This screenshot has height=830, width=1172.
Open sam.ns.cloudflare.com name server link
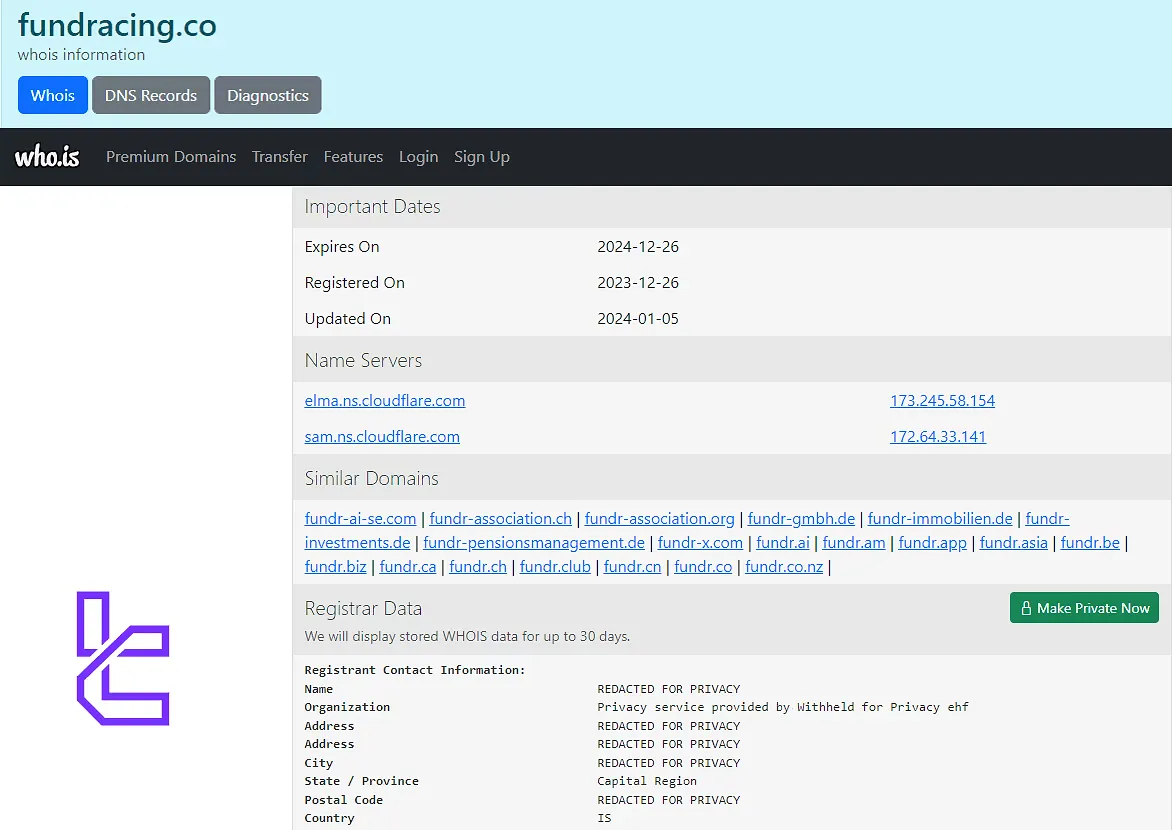(382, 437)
